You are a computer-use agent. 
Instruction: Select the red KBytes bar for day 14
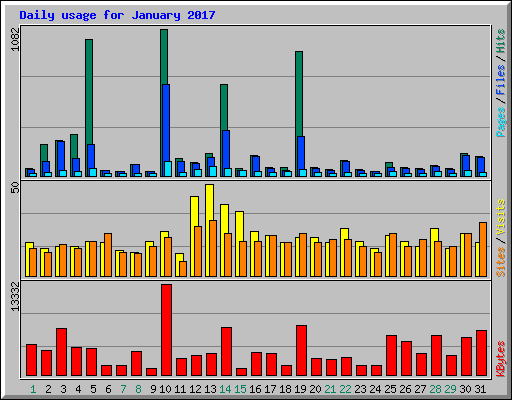pos(226,352)
